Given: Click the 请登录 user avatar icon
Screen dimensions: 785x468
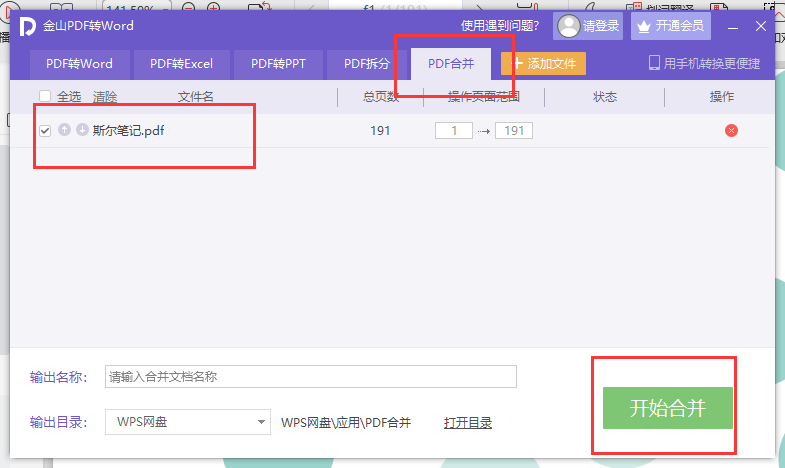Looking at the screenshot, I should 569,26.
